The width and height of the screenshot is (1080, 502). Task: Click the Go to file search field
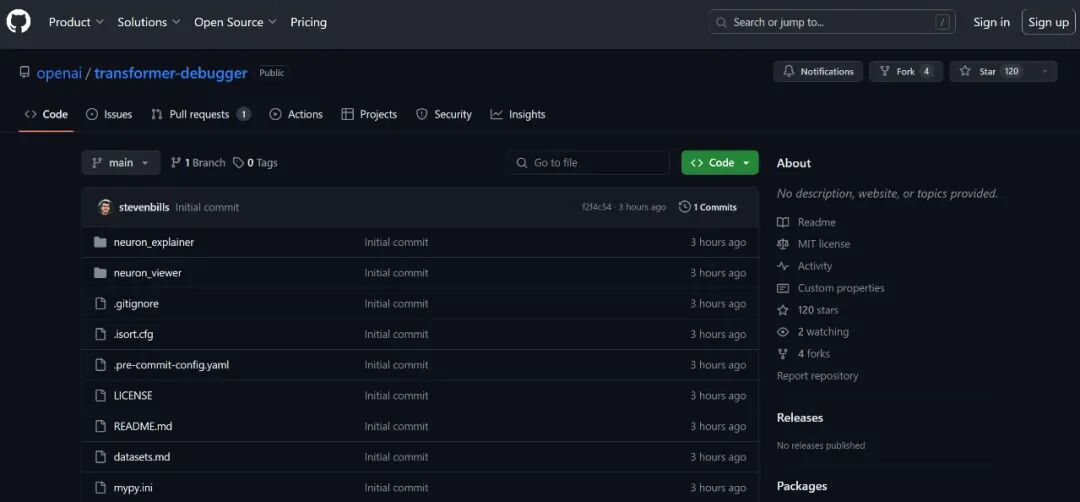[588, 163]
